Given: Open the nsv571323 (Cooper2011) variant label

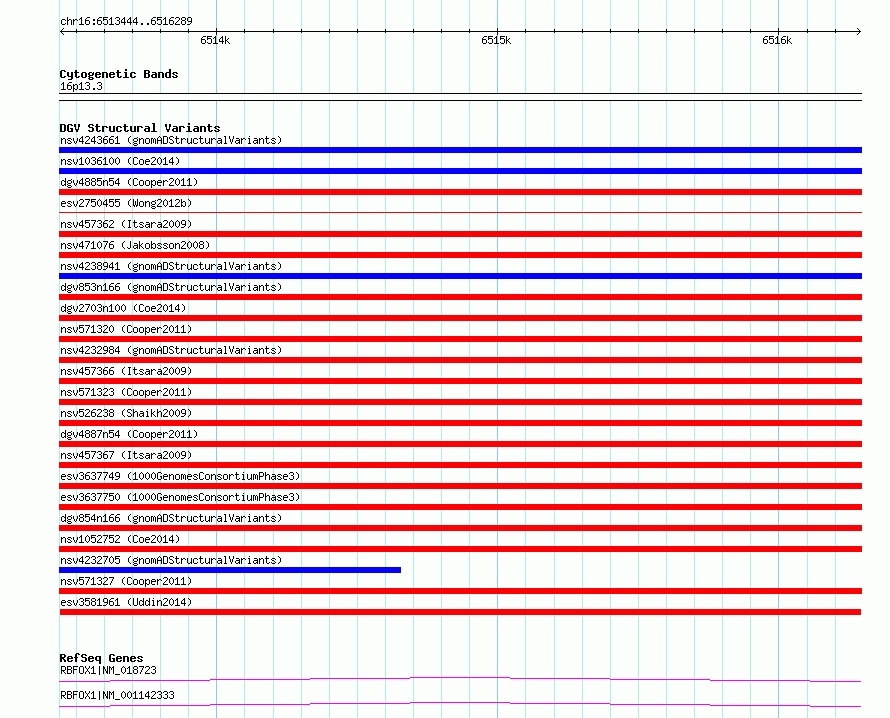Looking at the screenshot, I should coord(126,392).
